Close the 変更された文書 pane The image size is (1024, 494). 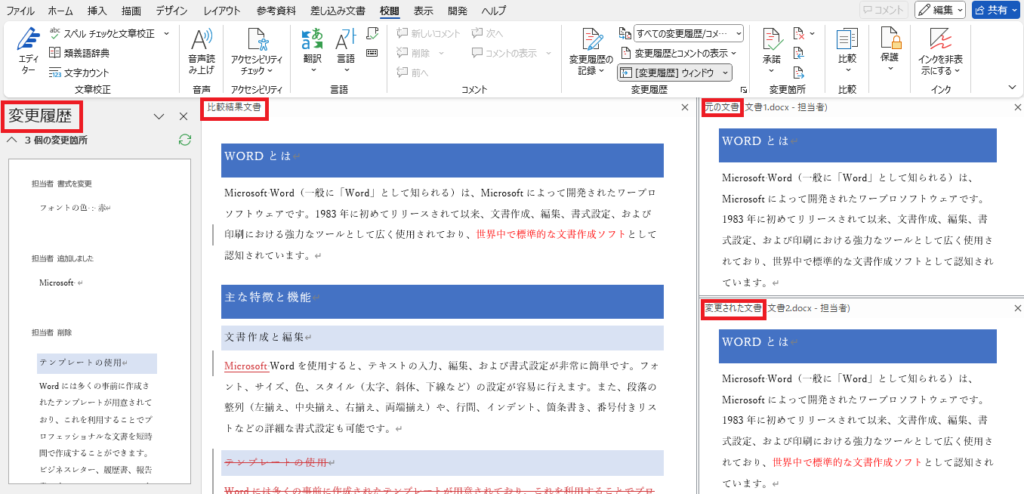coord(1017,308)
